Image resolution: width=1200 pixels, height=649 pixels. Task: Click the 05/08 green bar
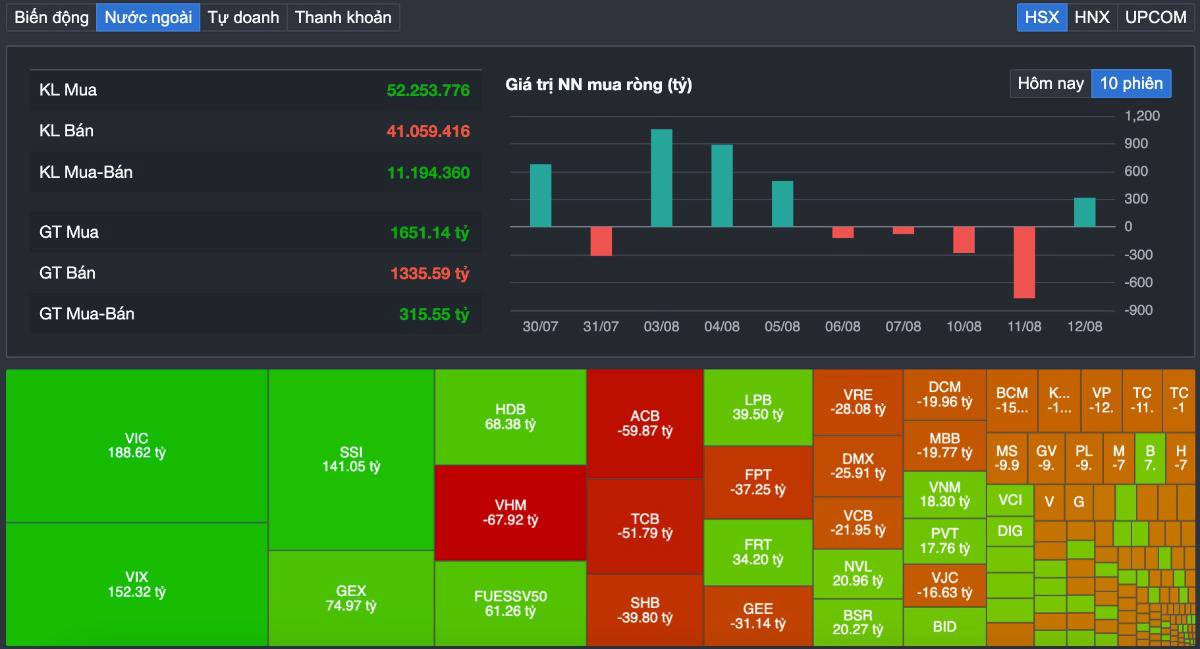782,204
